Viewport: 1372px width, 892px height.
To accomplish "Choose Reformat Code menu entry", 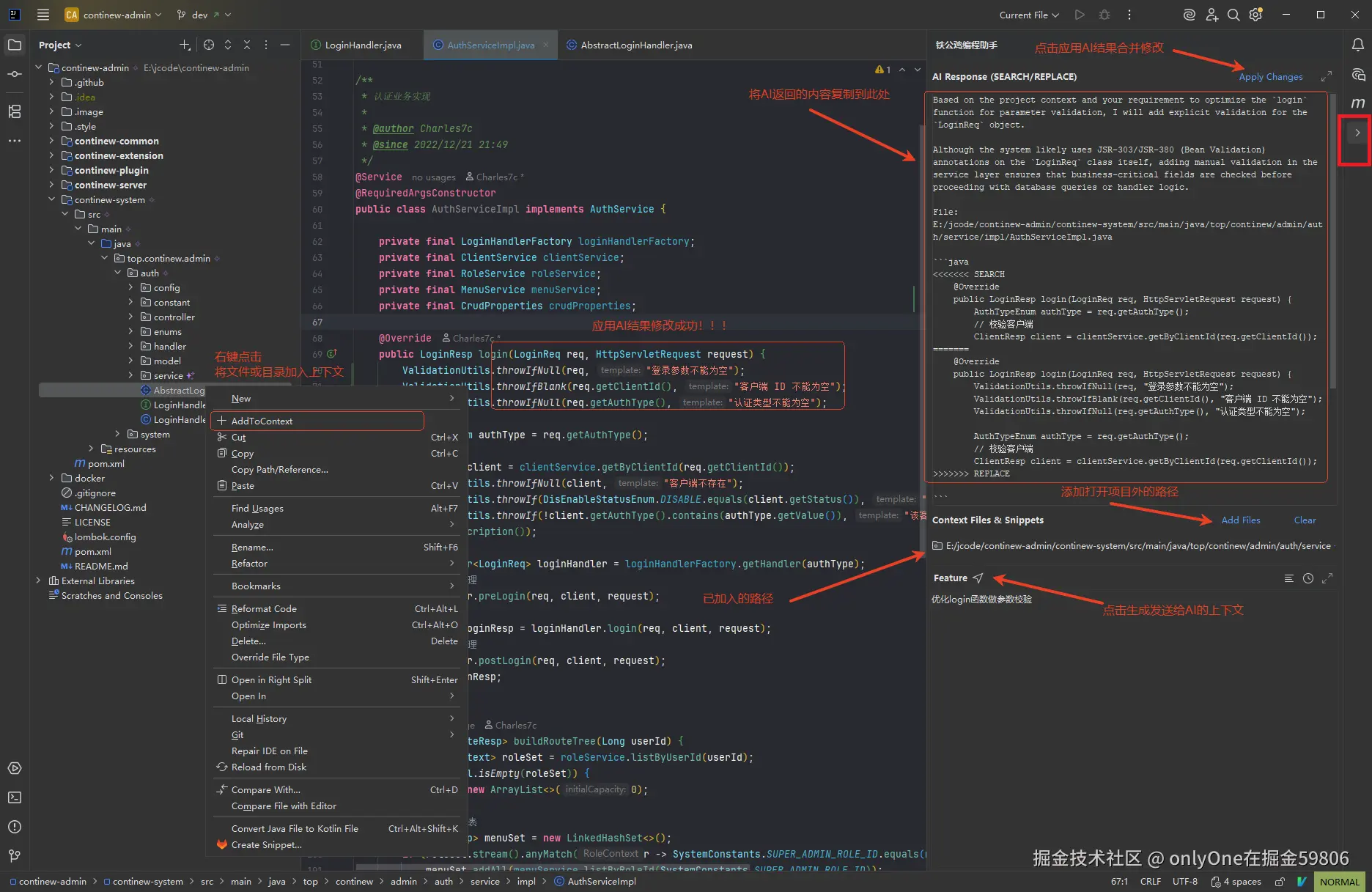I will coord(337,608).
